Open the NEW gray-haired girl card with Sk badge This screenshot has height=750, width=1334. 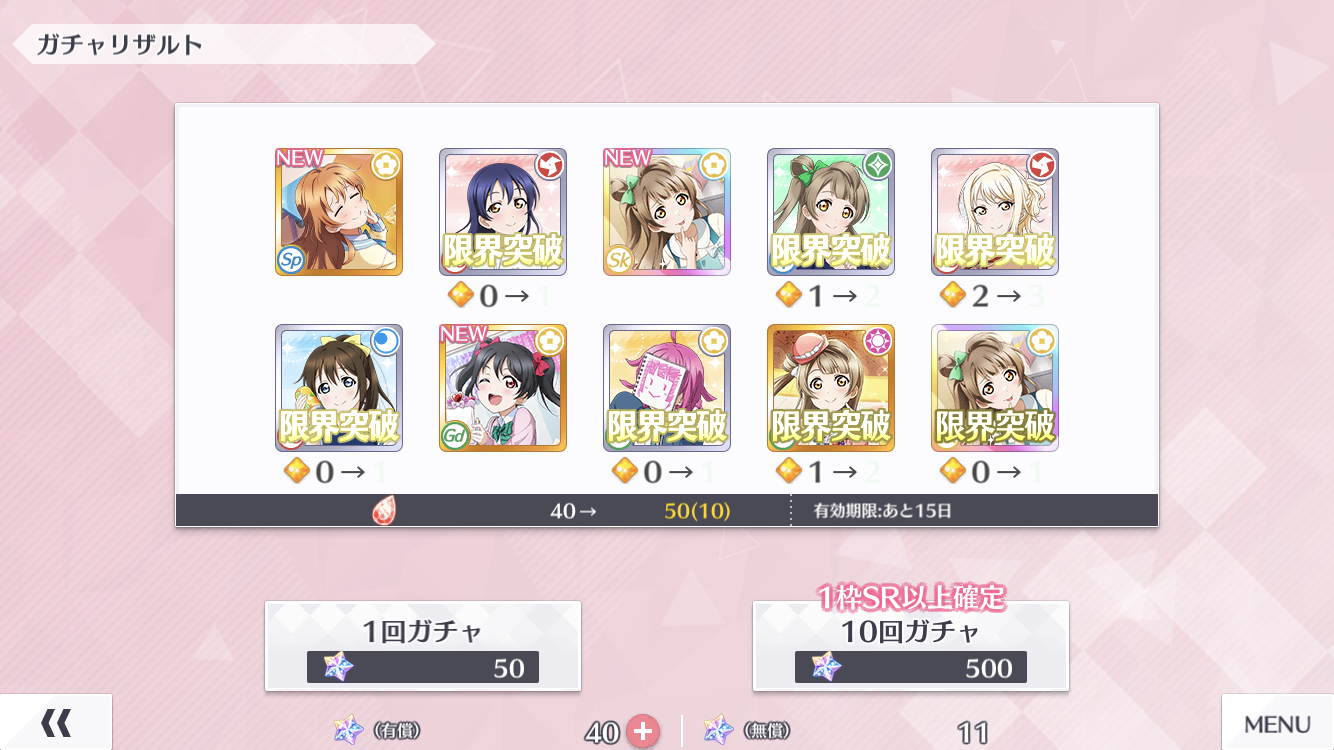pyautogui.click(x=667, y=212)
